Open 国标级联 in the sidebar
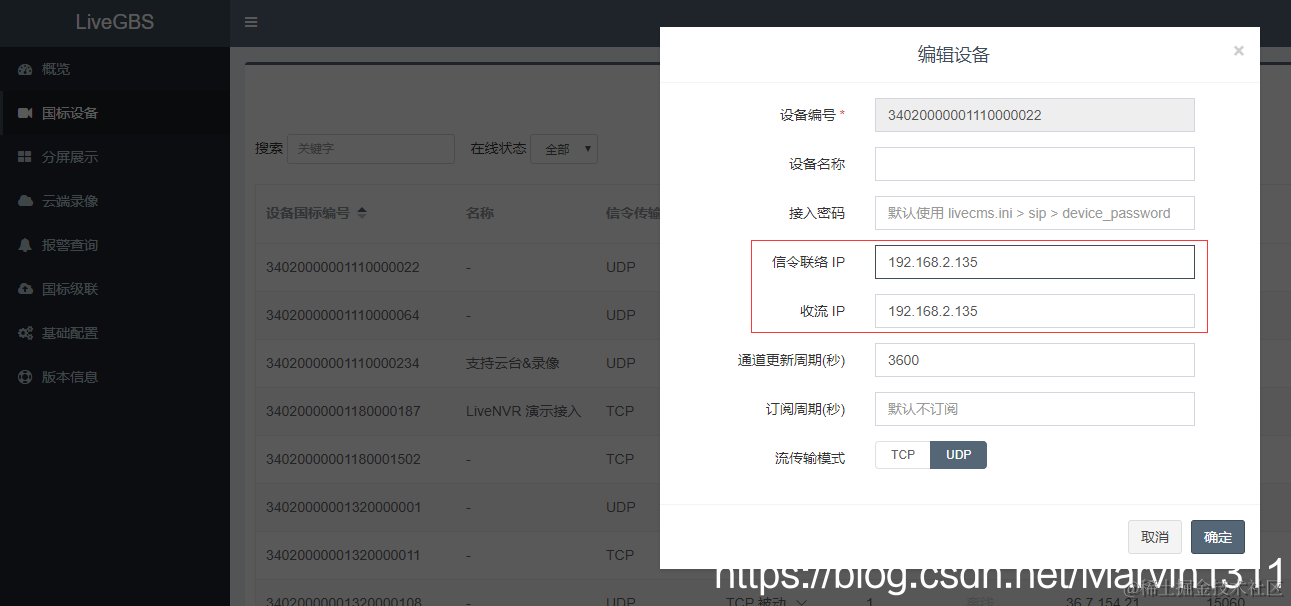Viewport: 1291px width, 606px height. tap(115, 289)
